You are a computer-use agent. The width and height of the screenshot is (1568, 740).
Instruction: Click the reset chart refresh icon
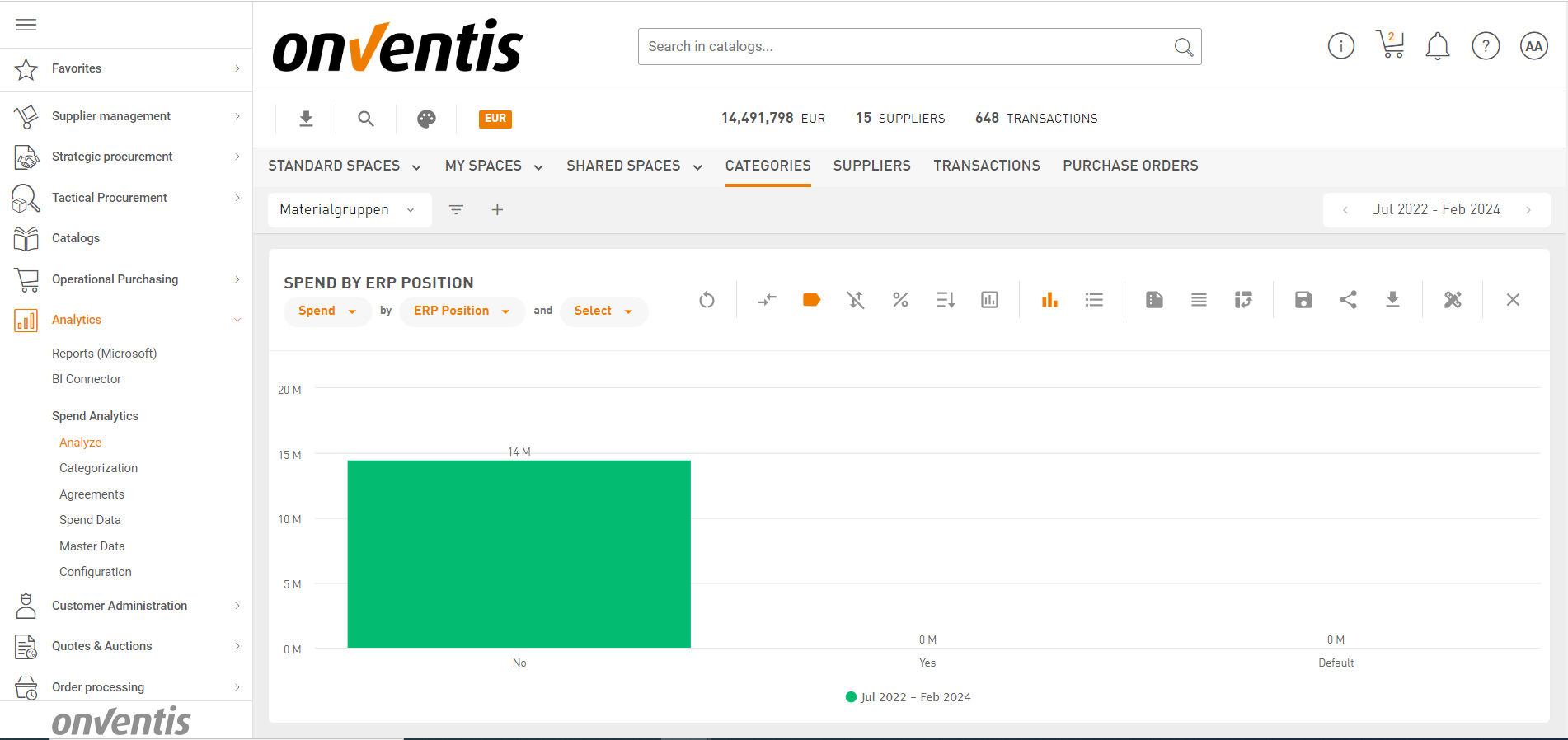707,300
